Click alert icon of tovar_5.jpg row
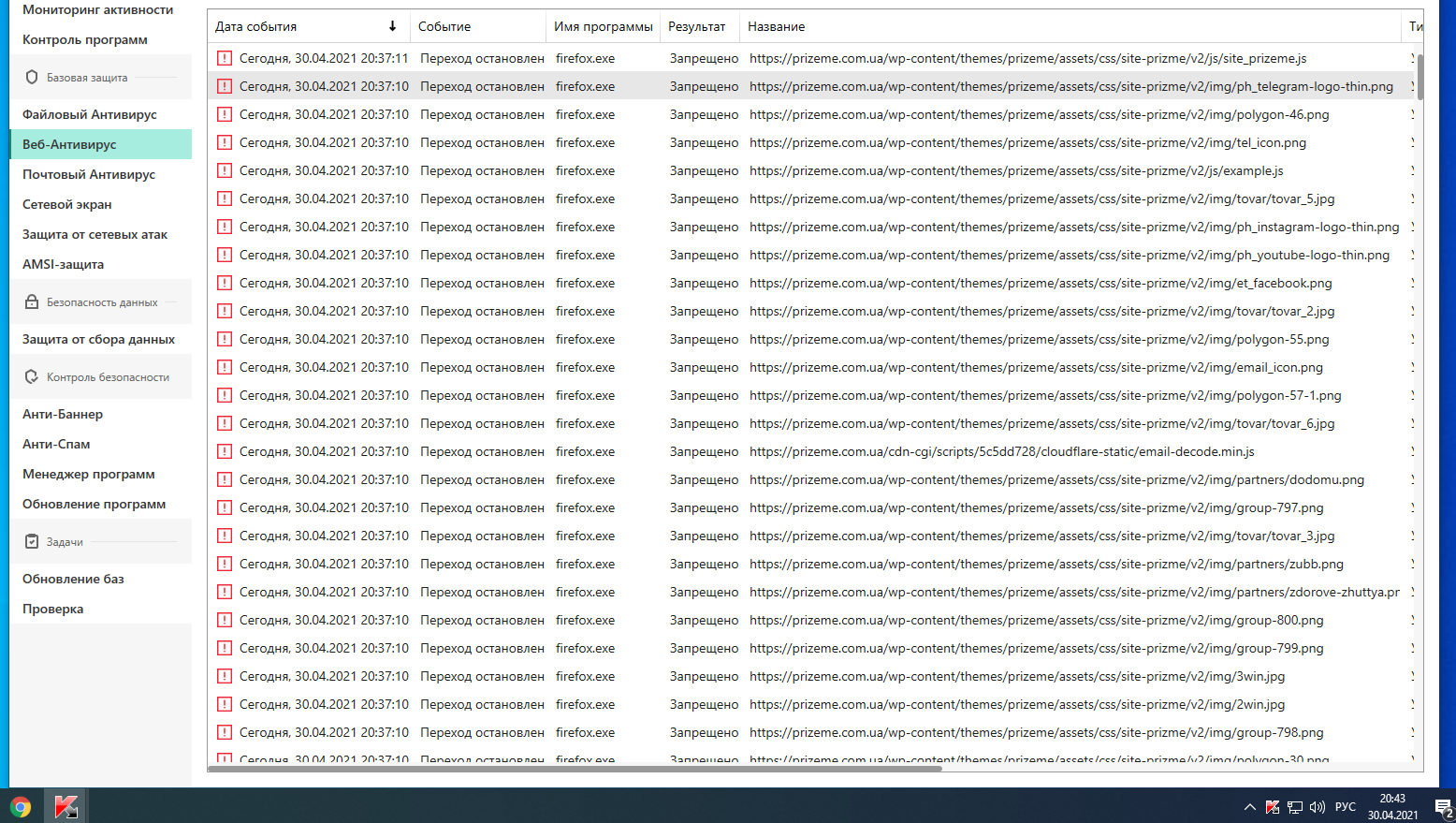This screenshot has width=1456, height=823. coord(225,198)
